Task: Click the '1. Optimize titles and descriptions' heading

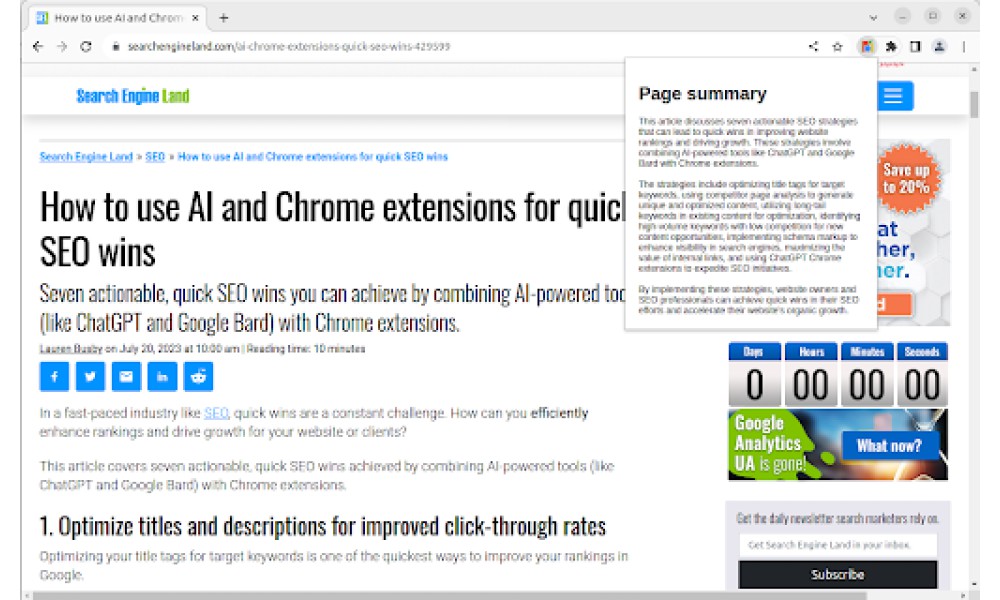Action: [323, 527]
